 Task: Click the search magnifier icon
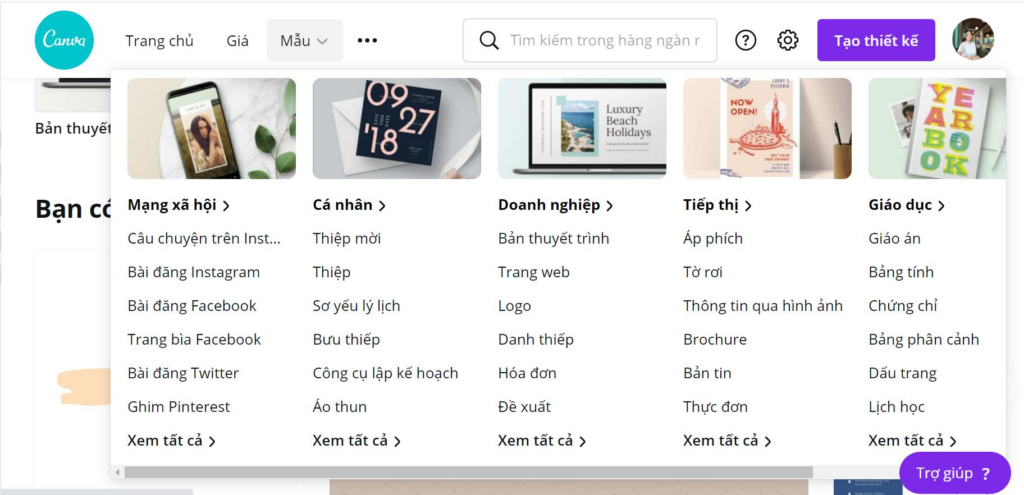coord(488,40)
